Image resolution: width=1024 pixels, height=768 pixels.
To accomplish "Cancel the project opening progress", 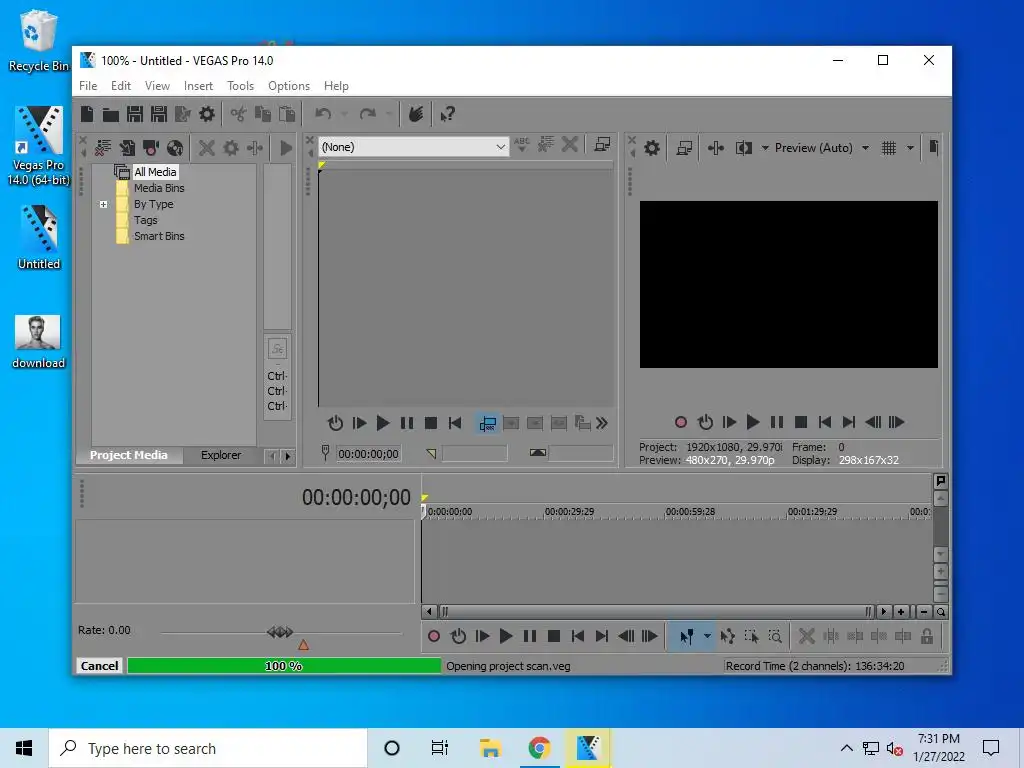I will coord(99,665).
